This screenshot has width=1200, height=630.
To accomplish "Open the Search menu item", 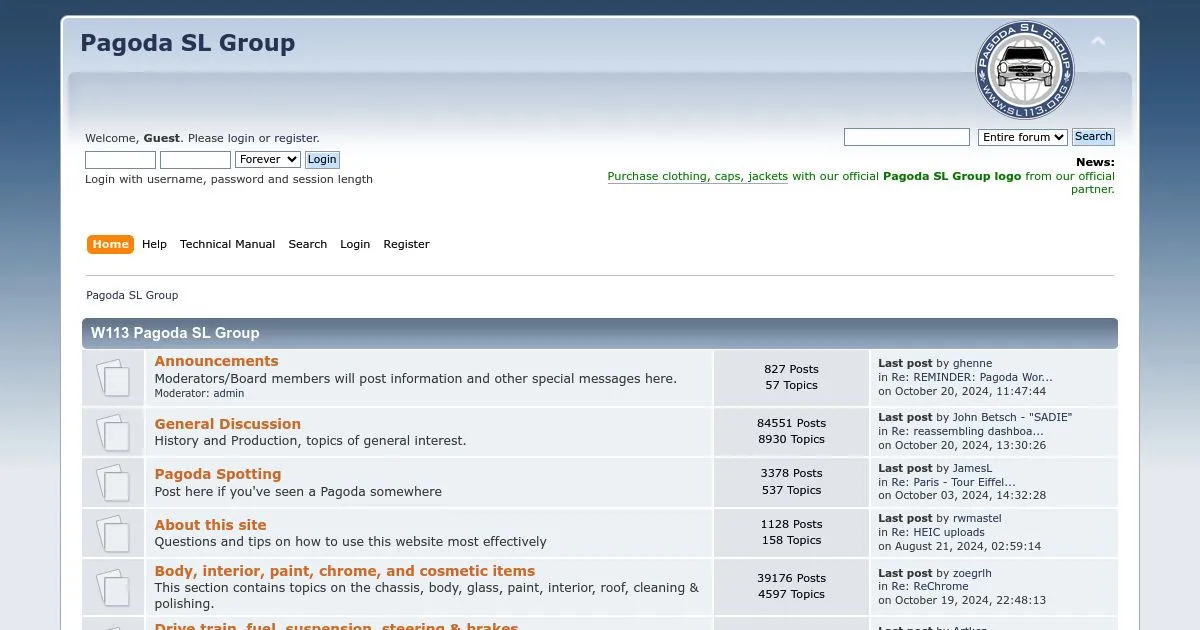I will click(x=308, y=244).
